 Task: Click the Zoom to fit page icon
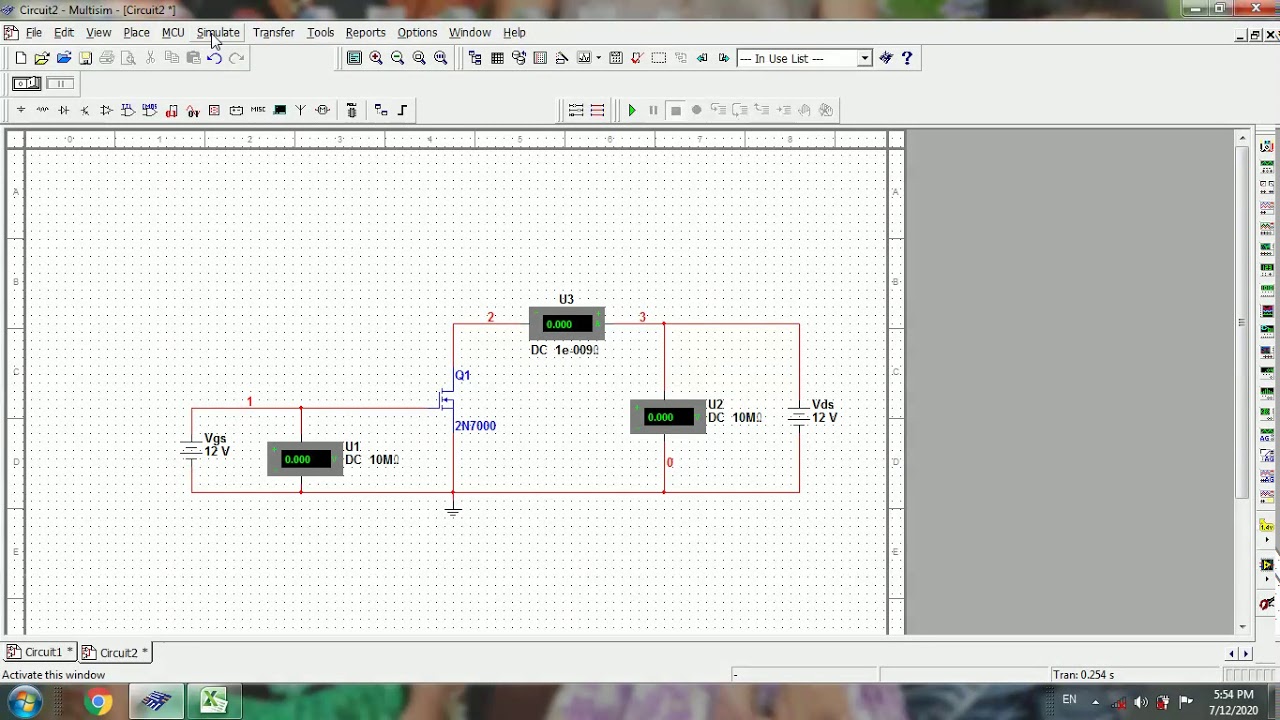(441, 58)
